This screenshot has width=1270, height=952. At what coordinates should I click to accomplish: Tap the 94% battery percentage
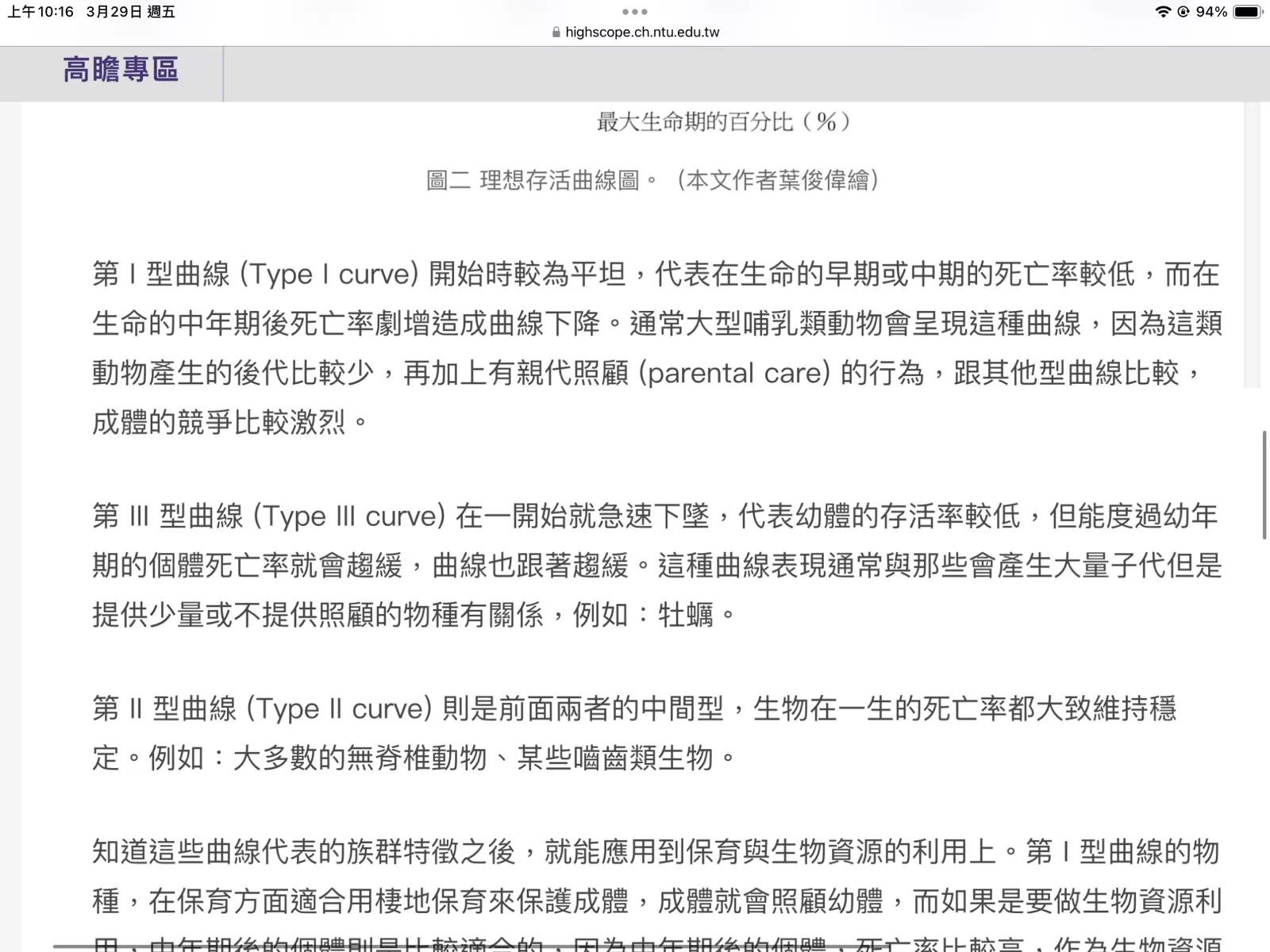coord(1211,12)
